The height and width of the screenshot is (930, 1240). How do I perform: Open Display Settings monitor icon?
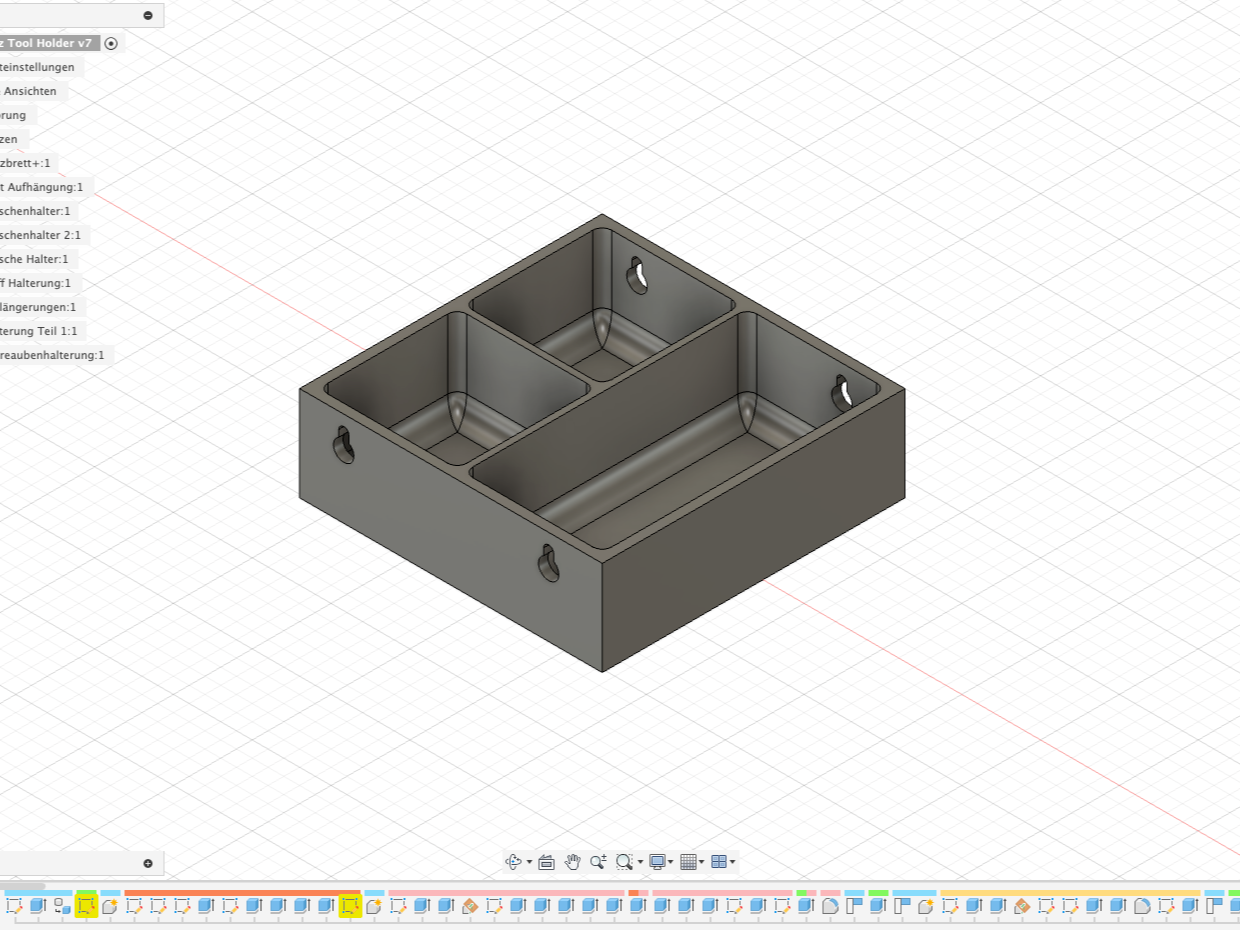(657, 861)
